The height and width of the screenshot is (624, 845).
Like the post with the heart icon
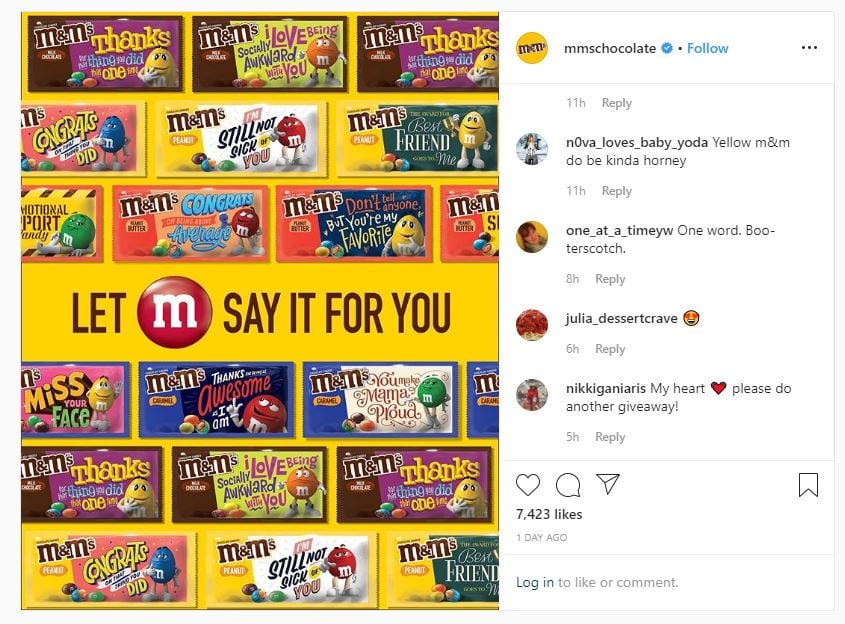(528, 485)
